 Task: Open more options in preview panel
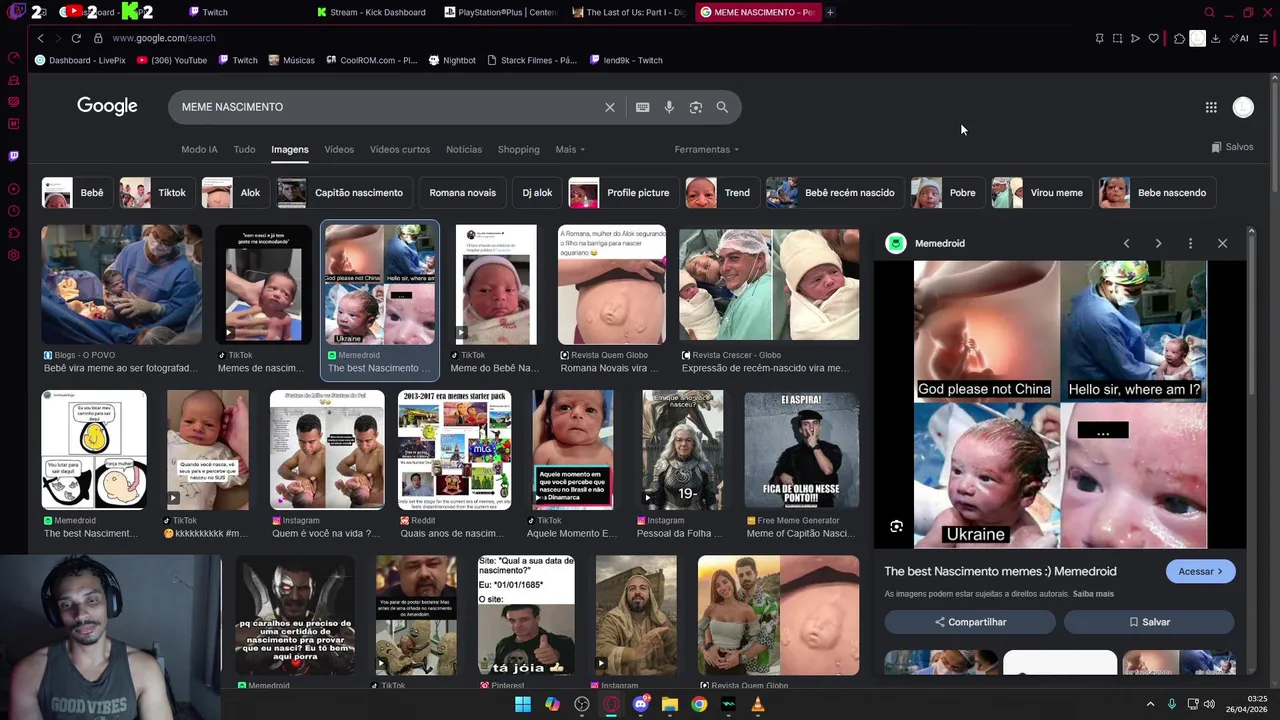pos(1190,243)
